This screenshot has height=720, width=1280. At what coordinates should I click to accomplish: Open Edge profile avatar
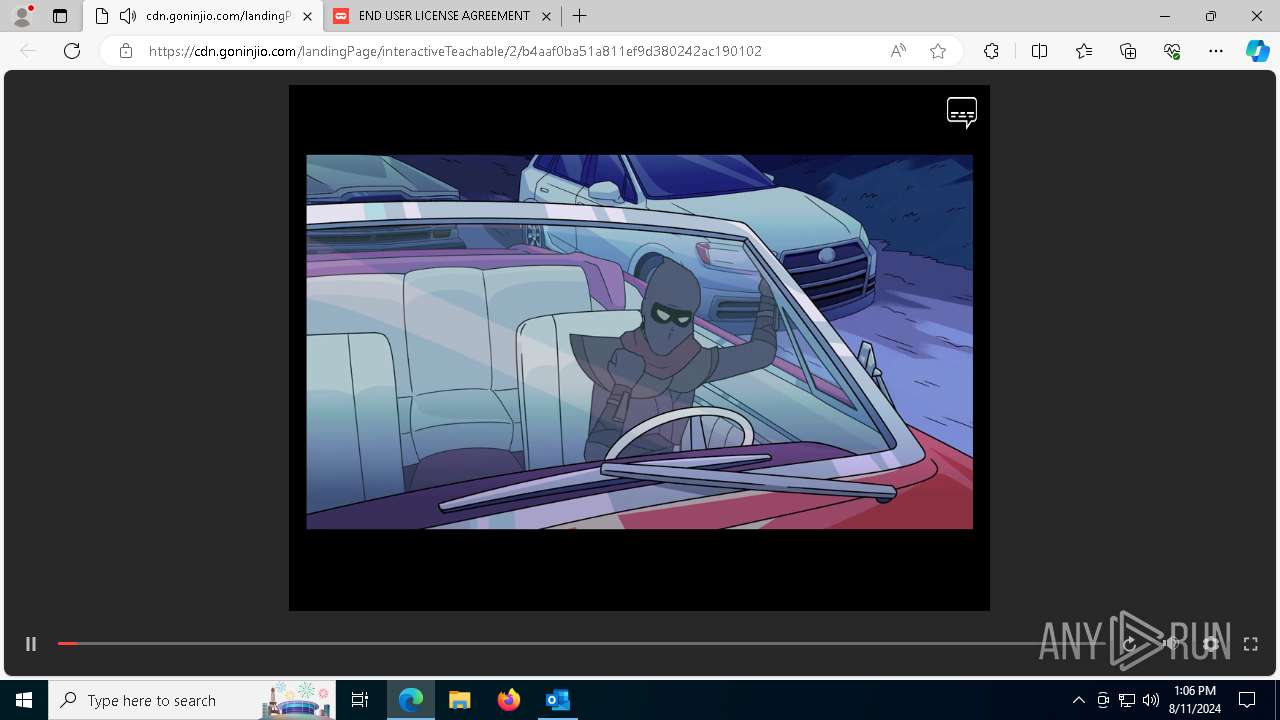(x=22, y=16)
